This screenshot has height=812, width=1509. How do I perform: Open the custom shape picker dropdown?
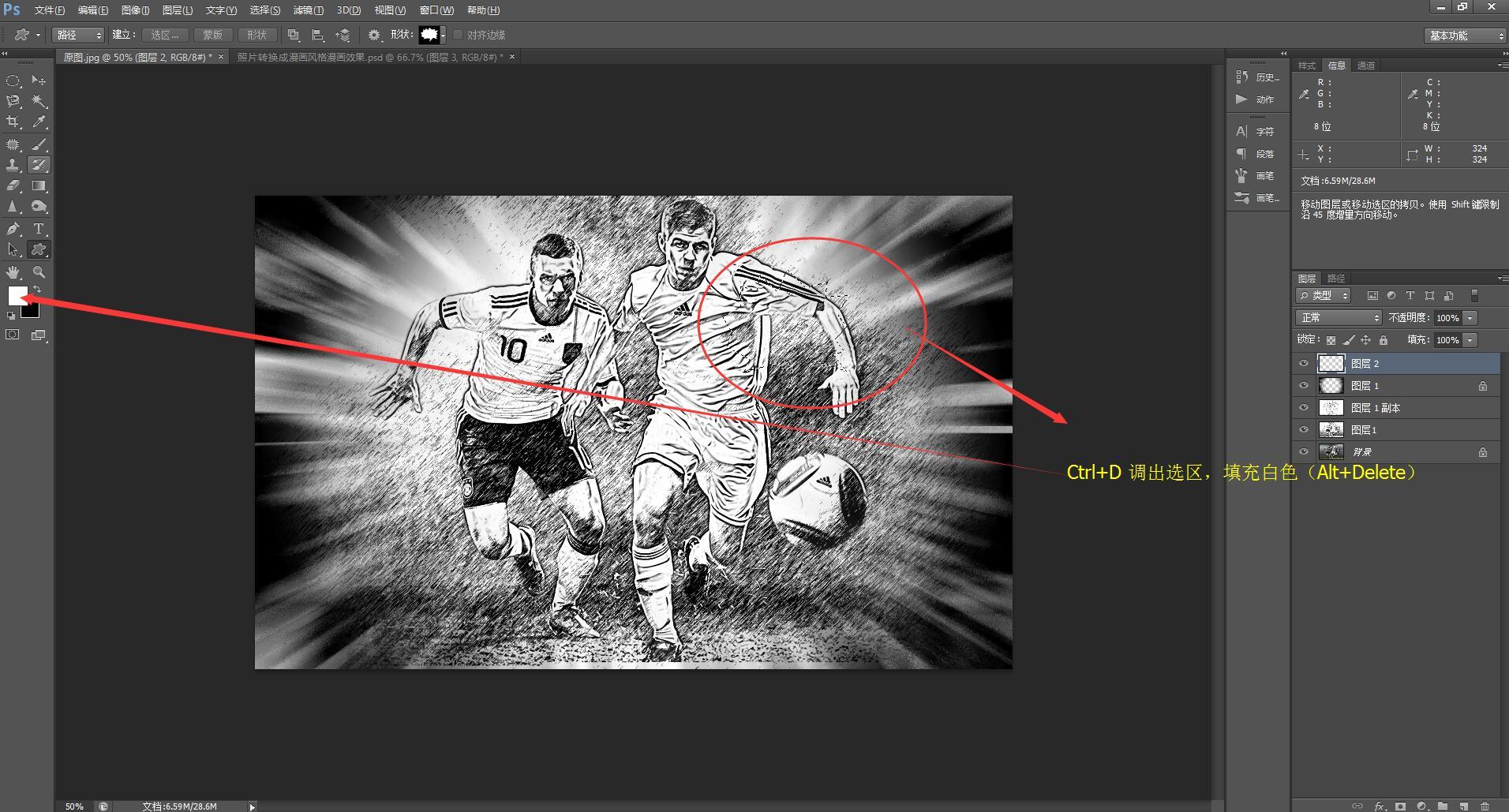pos(443,35)
